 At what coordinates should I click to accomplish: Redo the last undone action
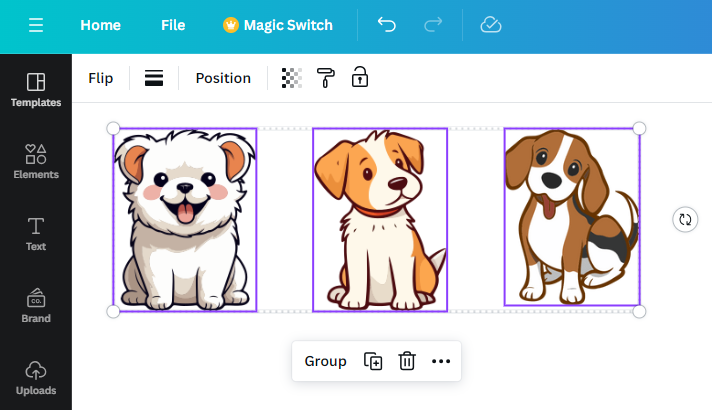click(433, 25)
